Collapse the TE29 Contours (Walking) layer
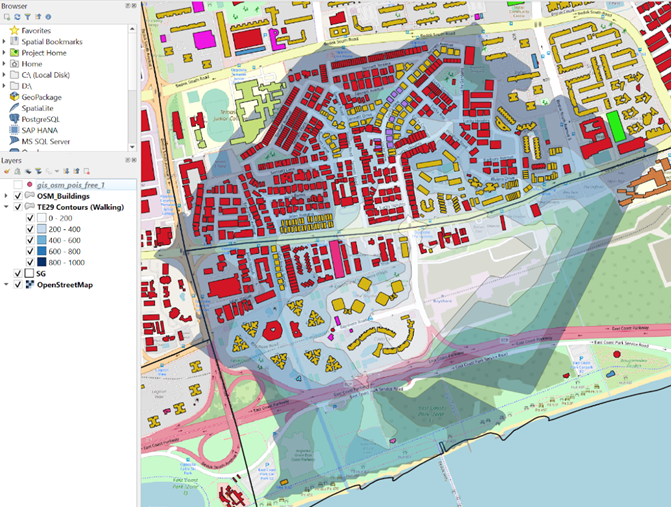Image resolution: width=671 pixels, height=507 pixels. point(7,207)
